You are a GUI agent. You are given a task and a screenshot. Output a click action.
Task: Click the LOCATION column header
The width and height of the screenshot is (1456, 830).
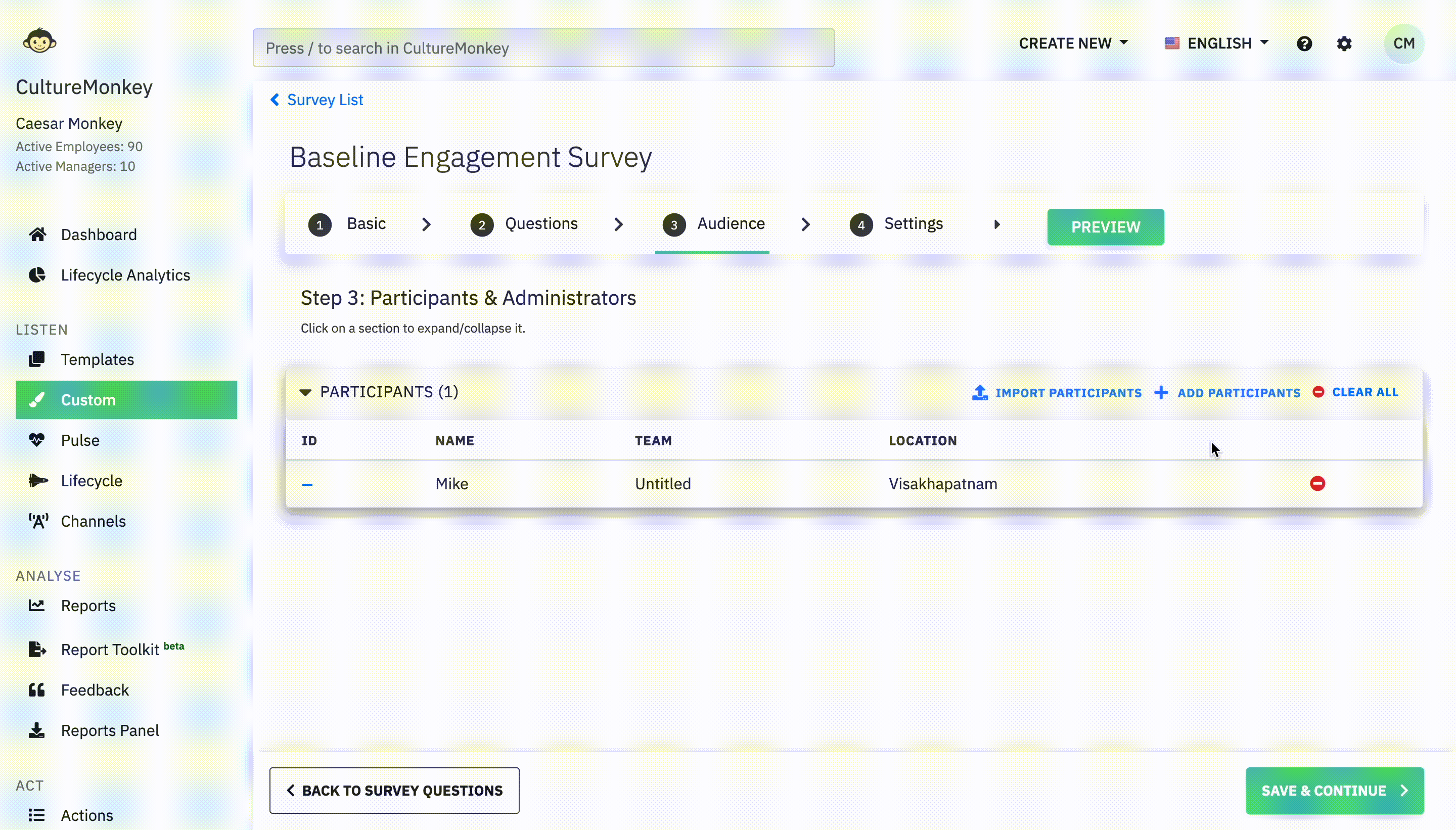[x=923, y=441]
